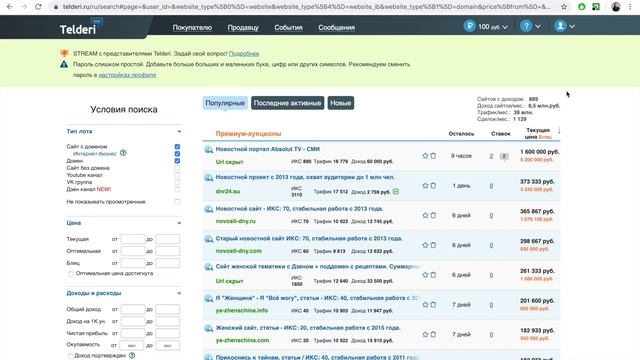
Task: Expand the user account chevron
Action: [x=572, y=27]
